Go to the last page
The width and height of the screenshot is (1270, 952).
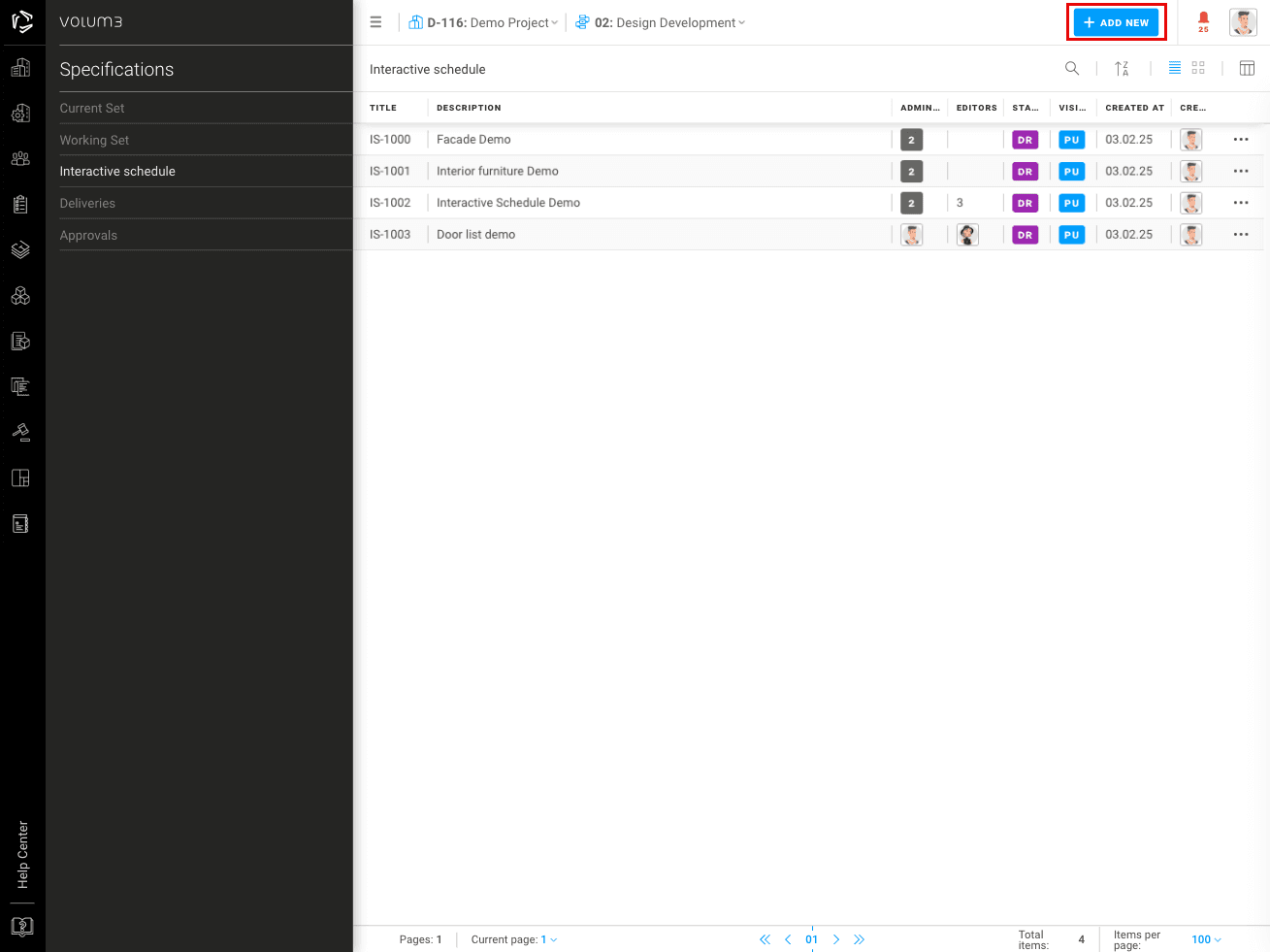[x=859, y=939]
